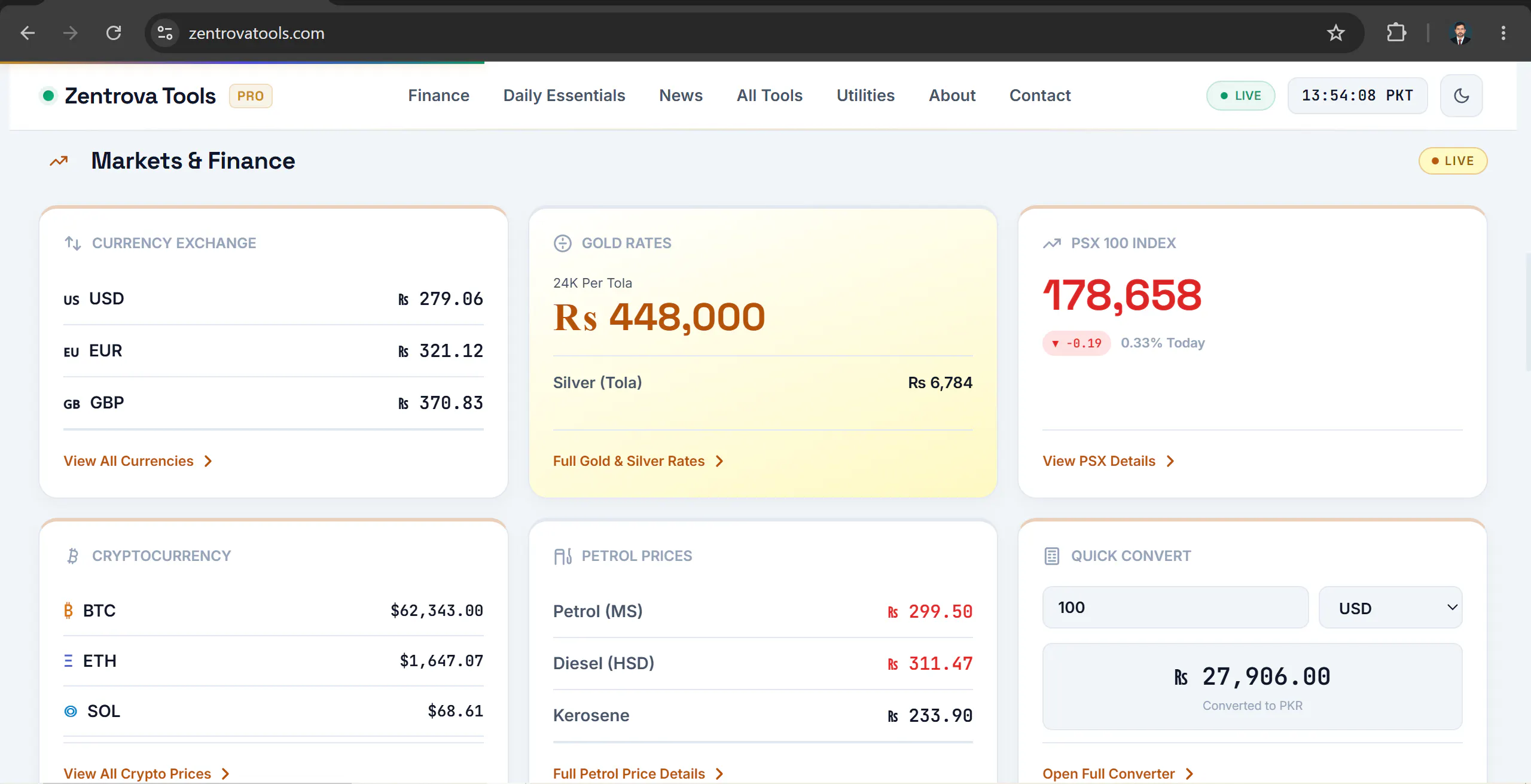The image size is (1531, 784).
Task: Click the Silver (Tola) Rs 6,784 value
Action: click(940, 383)
